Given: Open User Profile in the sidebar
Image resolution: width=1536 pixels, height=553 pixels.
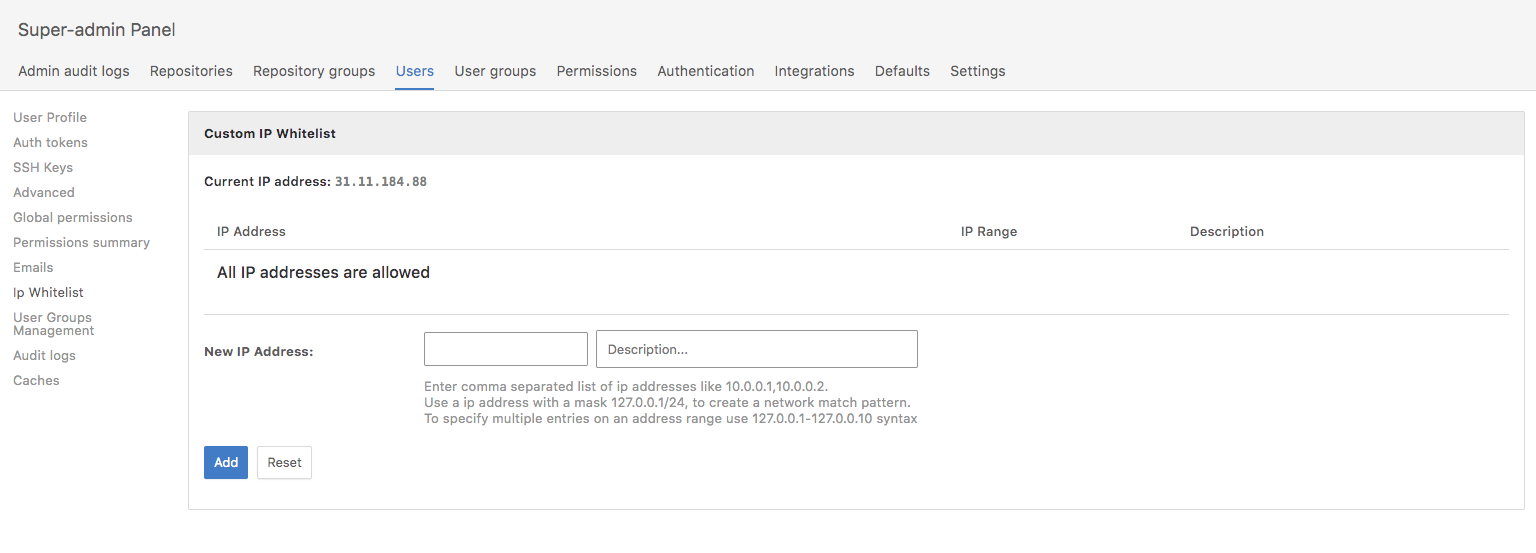Looking at the screenshot, I should [50, 117].
